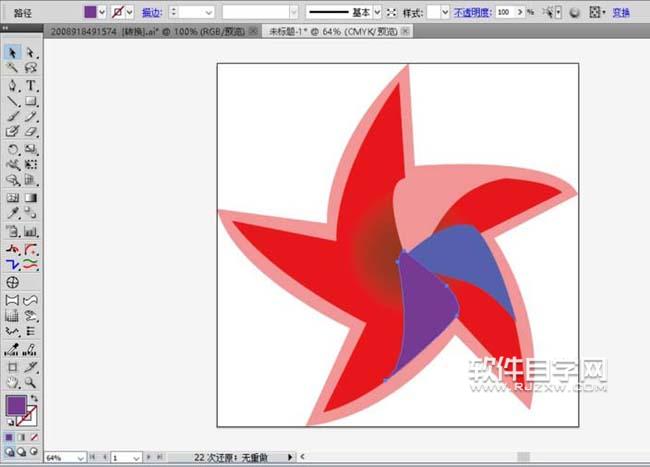Image resolution: width=650 pixels, height=467 pixels.
Task: Click the fill color swatch in control bar
Action: pos(90,12)
